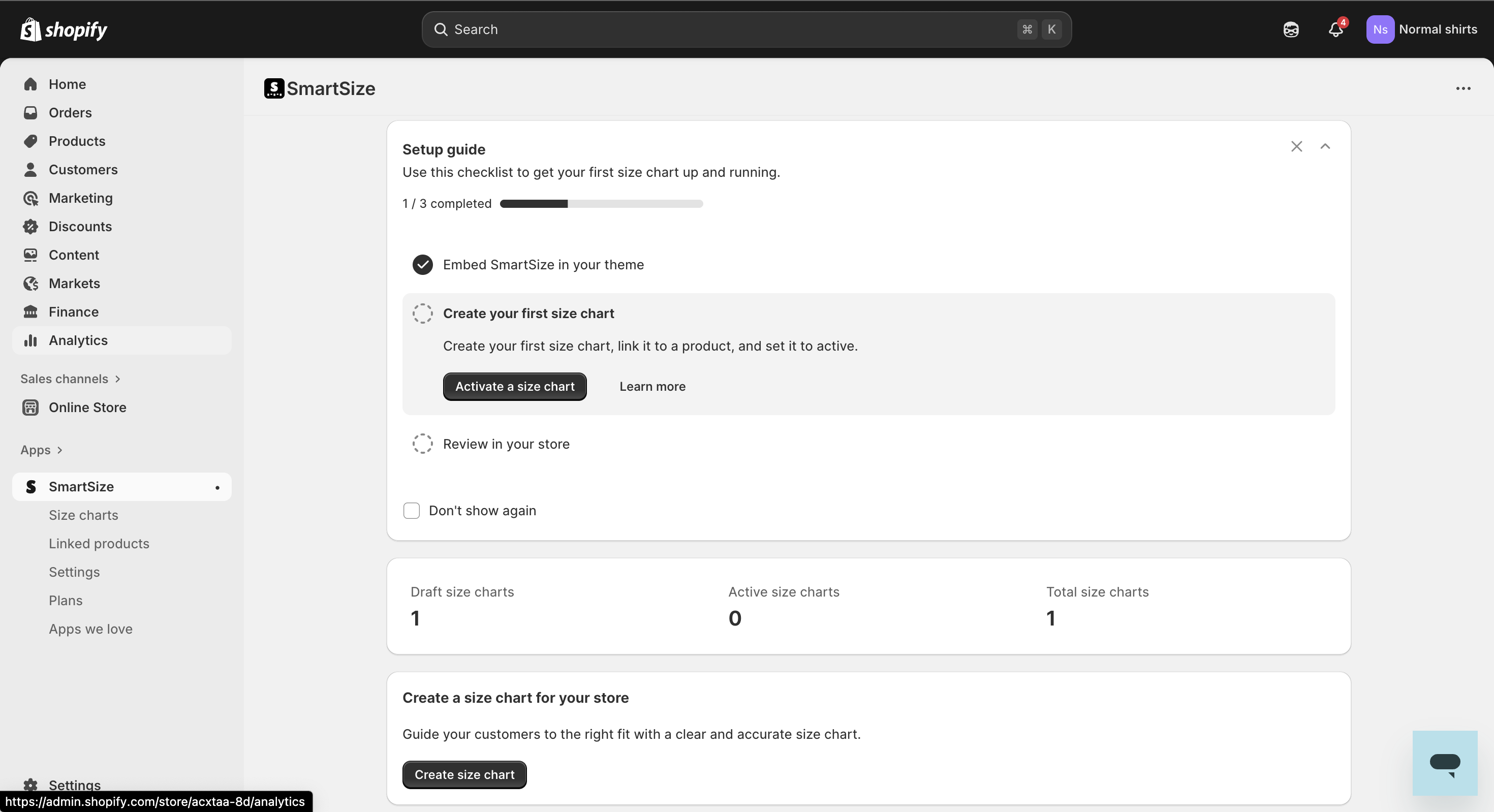The width and height of the screenshot is (1494, 812).
Task: Open Linked products submenu item
Action: [99, 544]
